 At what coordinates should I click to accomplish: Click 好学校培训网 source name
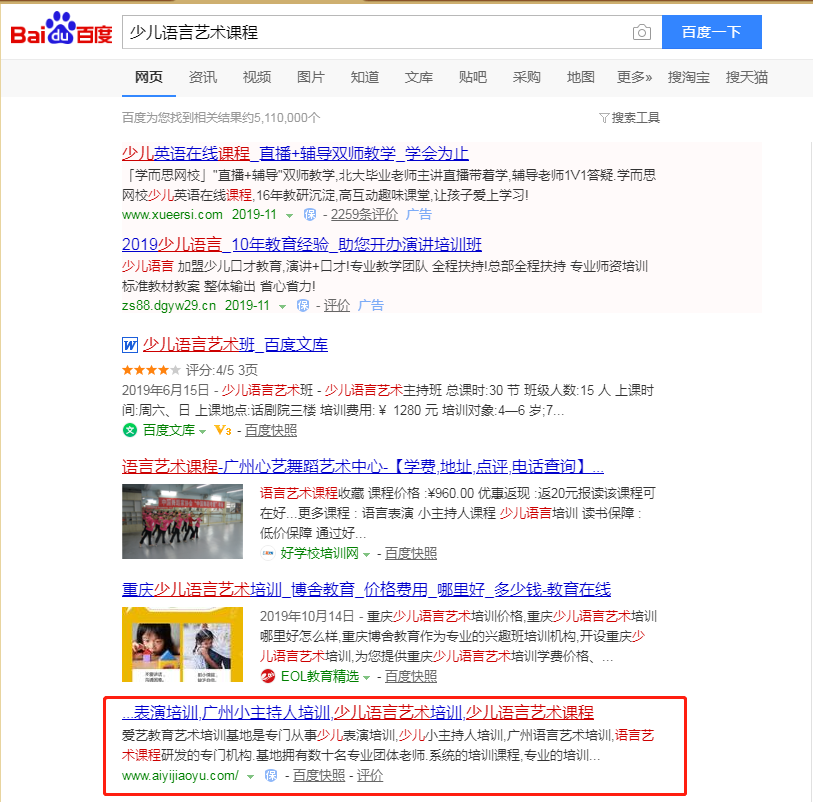(x=319, y=554)
